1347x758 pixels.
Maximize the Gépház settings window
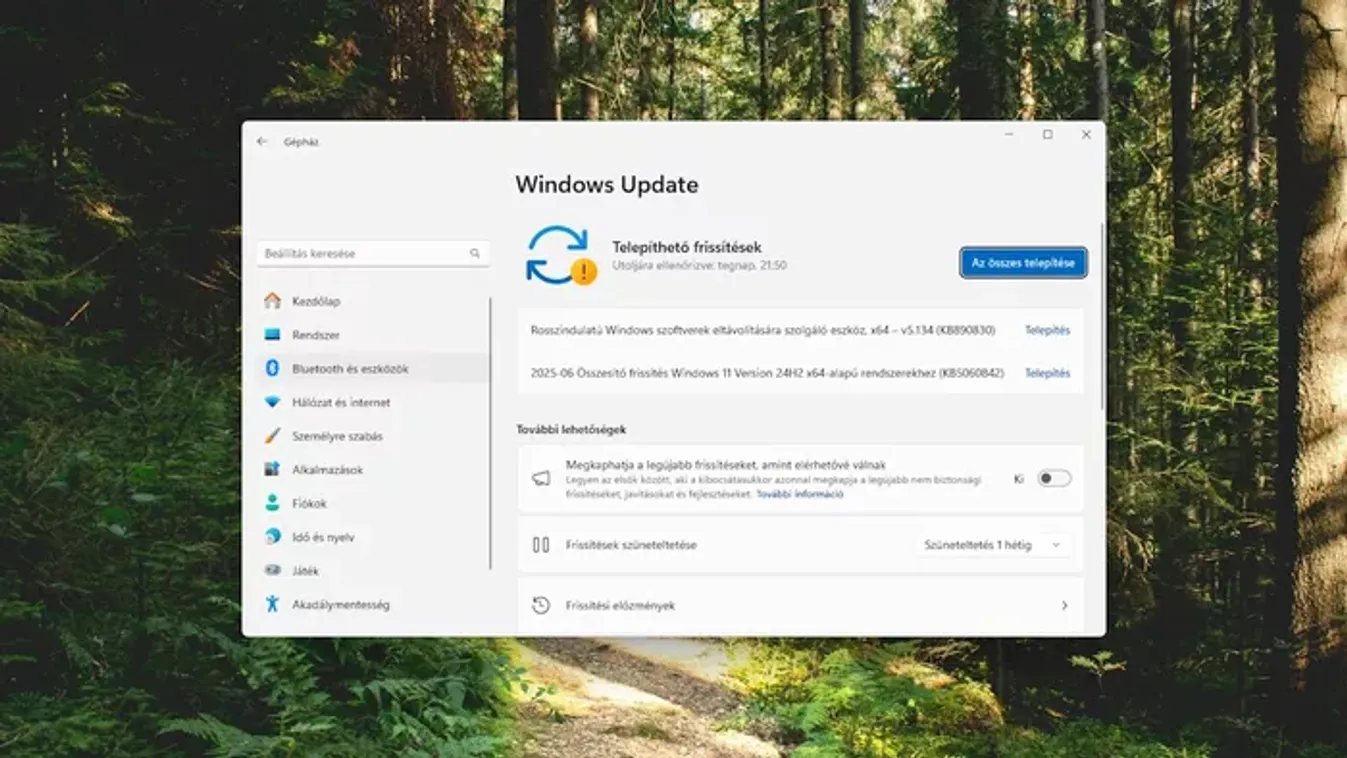coord(1047,134)
